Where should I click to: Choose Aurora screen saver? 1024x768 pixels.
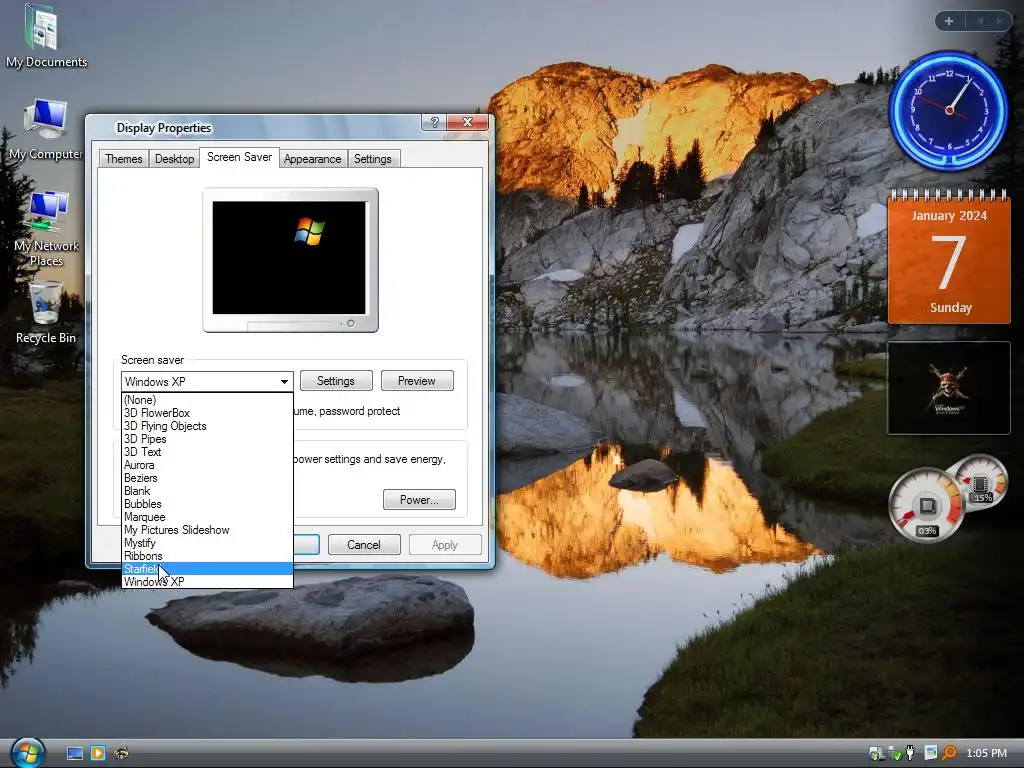click(x=207, y=465)
